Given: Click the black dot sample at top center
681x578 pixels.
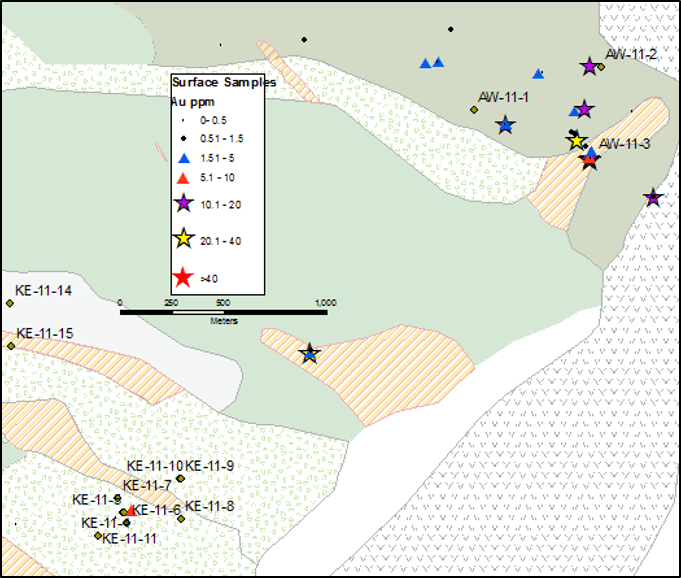Looking at the screenshot, I should [x=304, y=40].
